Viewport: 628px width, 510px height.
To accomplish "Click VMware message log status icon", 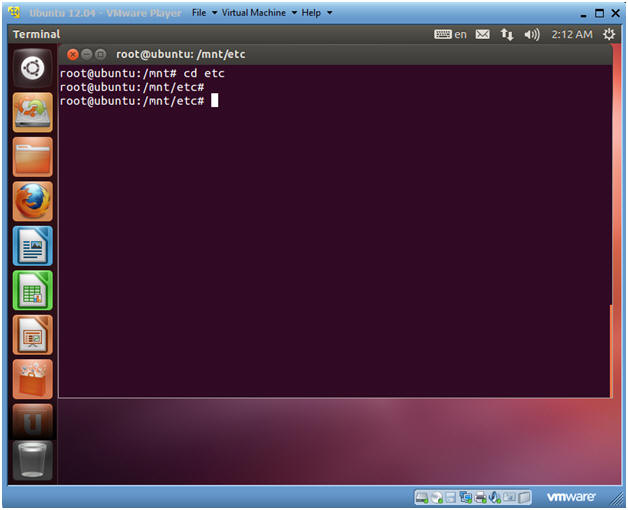I will point(524,498).
